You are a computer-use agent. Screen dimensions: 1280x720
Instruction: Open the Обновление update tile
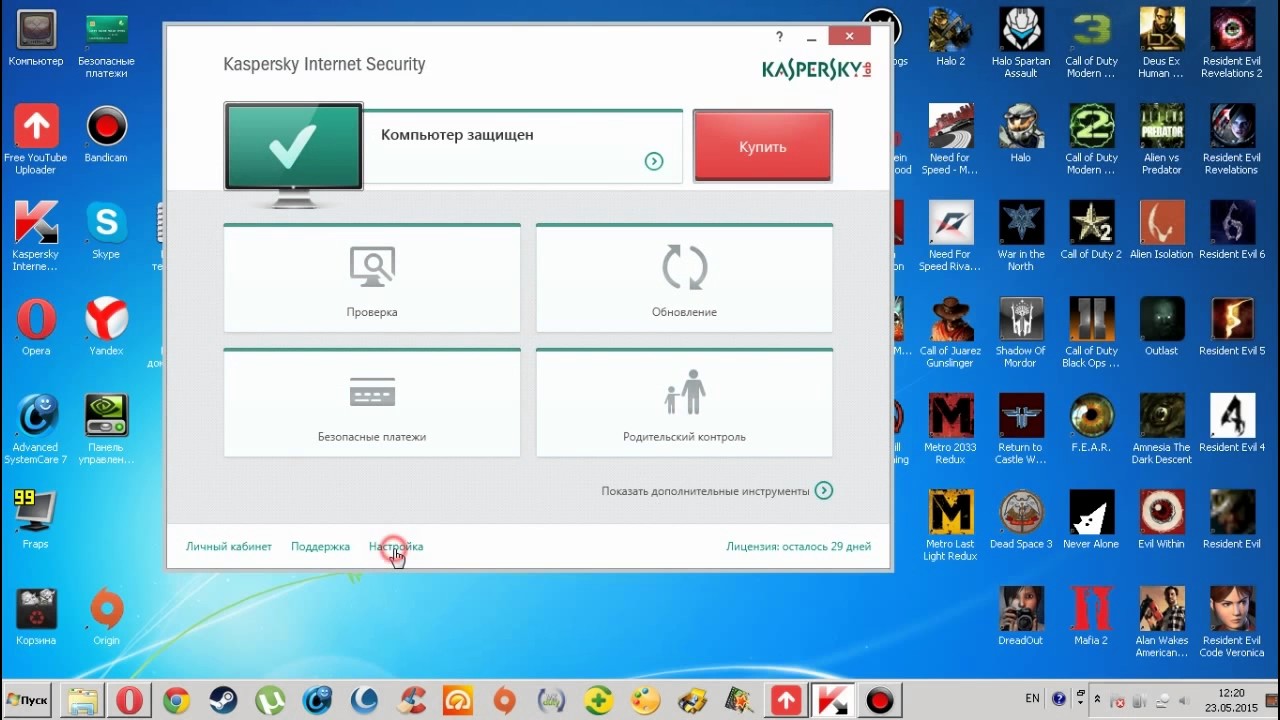[684, 278]
